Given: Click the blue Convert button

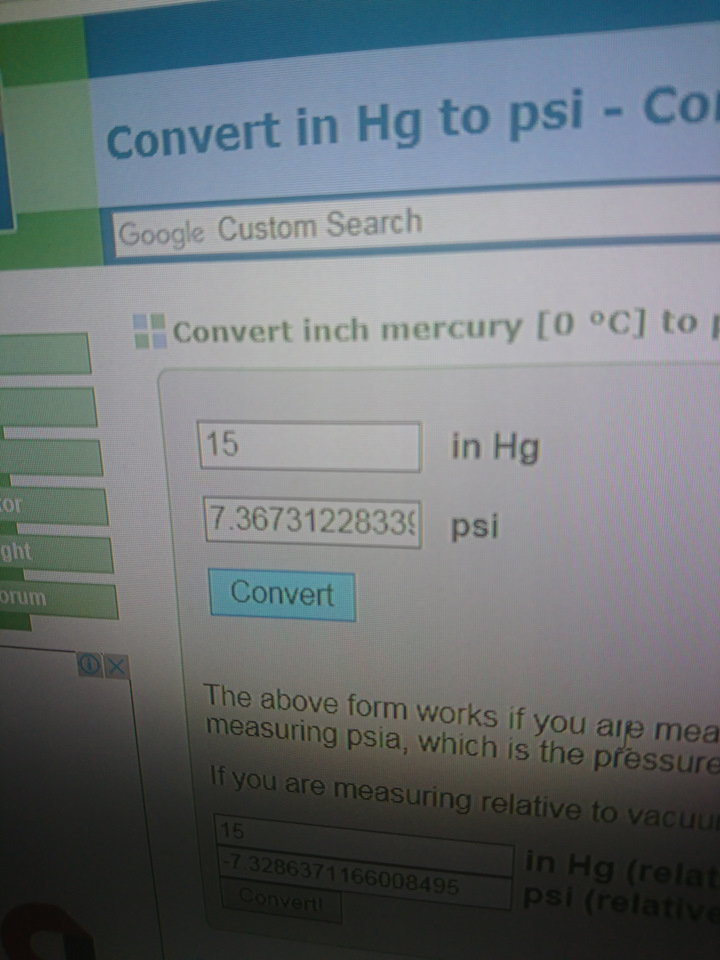Looking at the screenshot, I should tap(282, 595).
